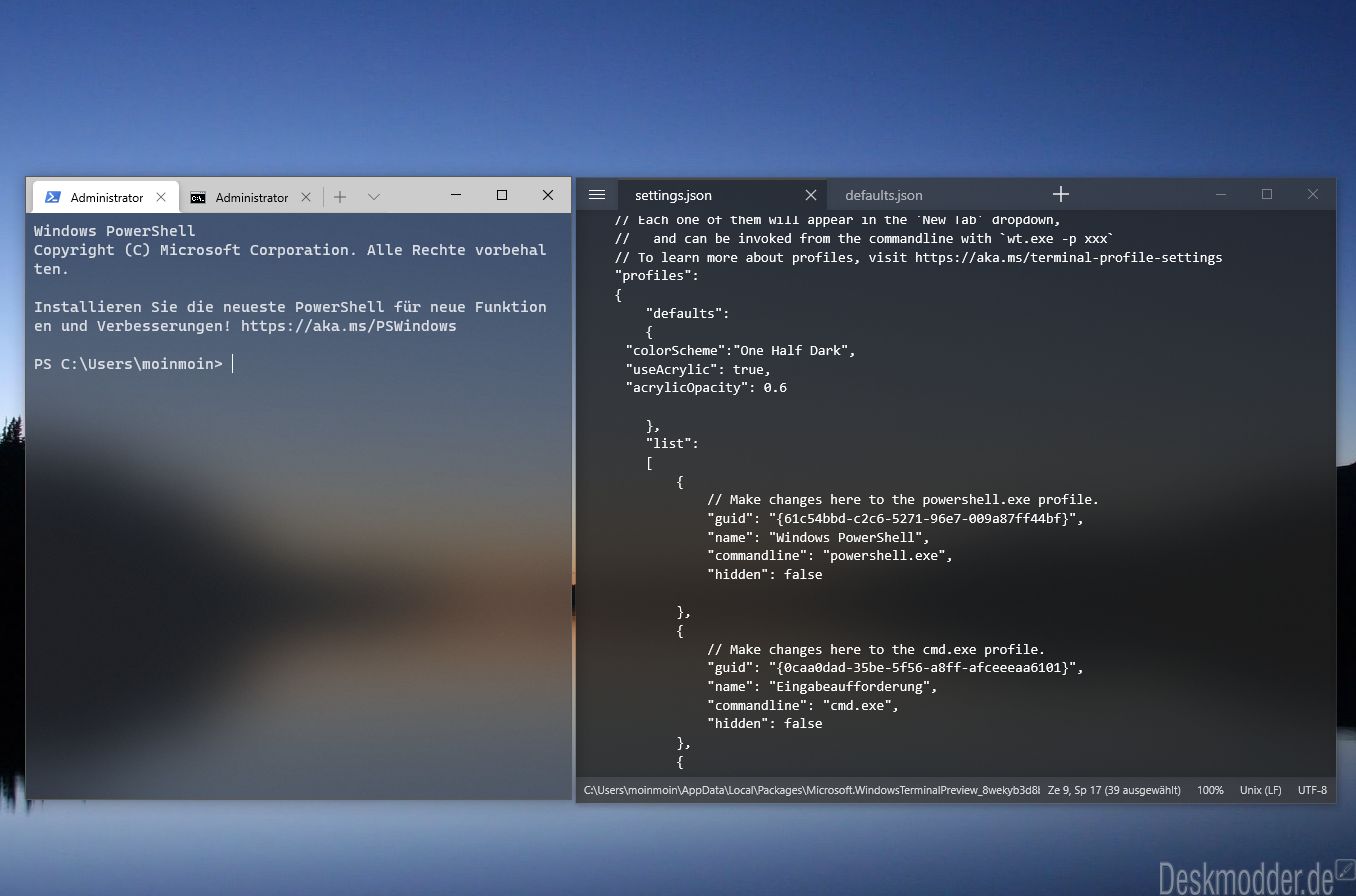Image resolution: width=1356 pixels, height=896 pixels.
Task: Click the "name": "Eingabeaufforderung" line
Action: click(x=822, y=687)
